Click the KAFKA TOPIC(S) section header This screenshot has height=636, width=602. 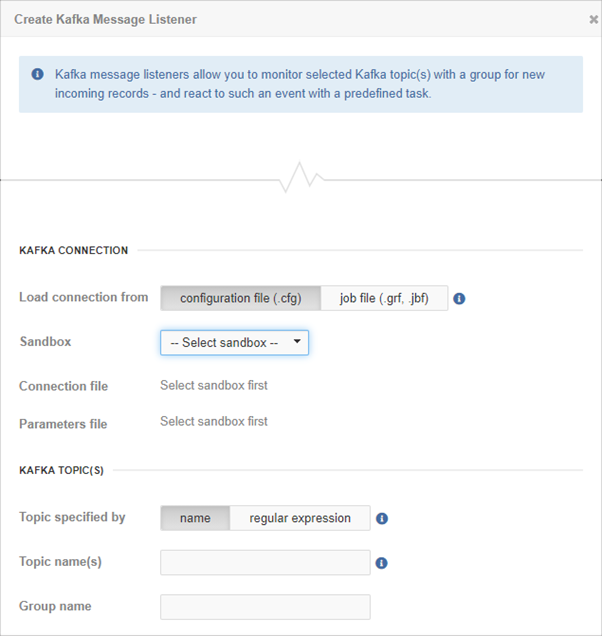tap(61, 470)
